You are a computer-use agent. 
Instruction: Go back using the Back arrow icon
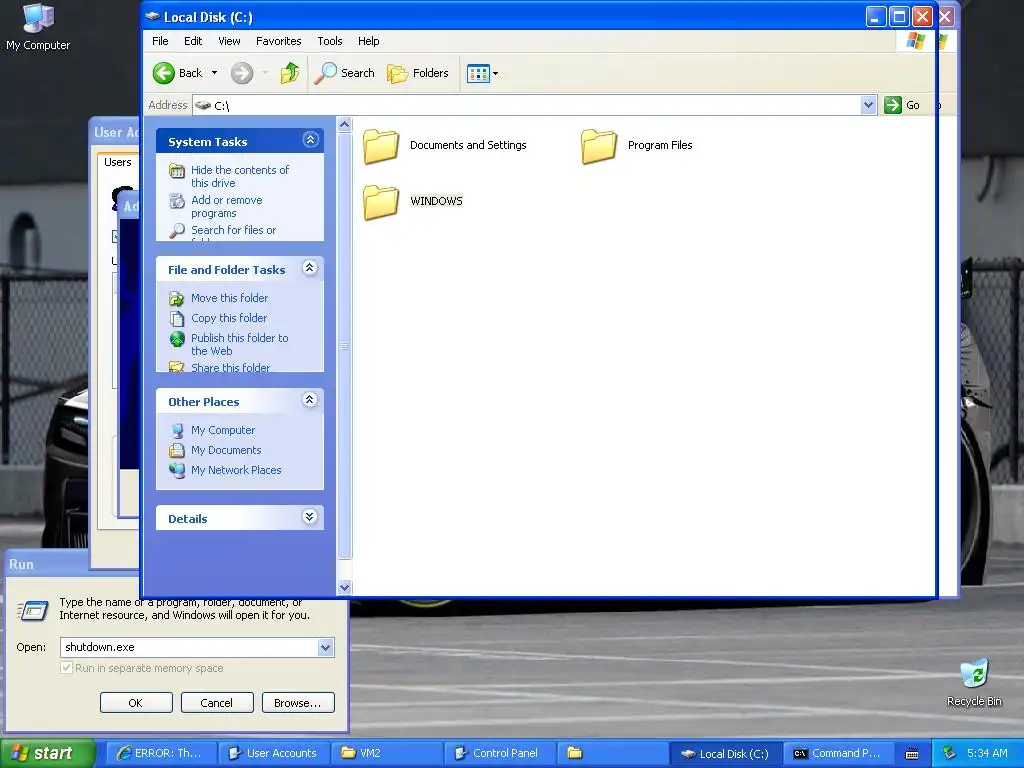tap(164, 73)
